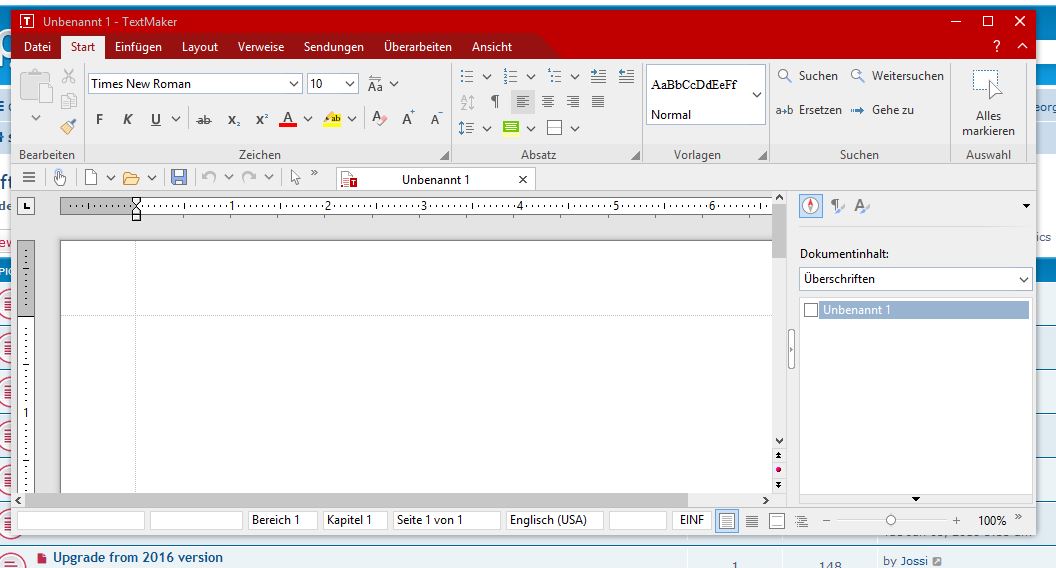Click the Englisch (USA) language field
The width and height of the screenshot is (1056, 568).
(x=554, y=520)
